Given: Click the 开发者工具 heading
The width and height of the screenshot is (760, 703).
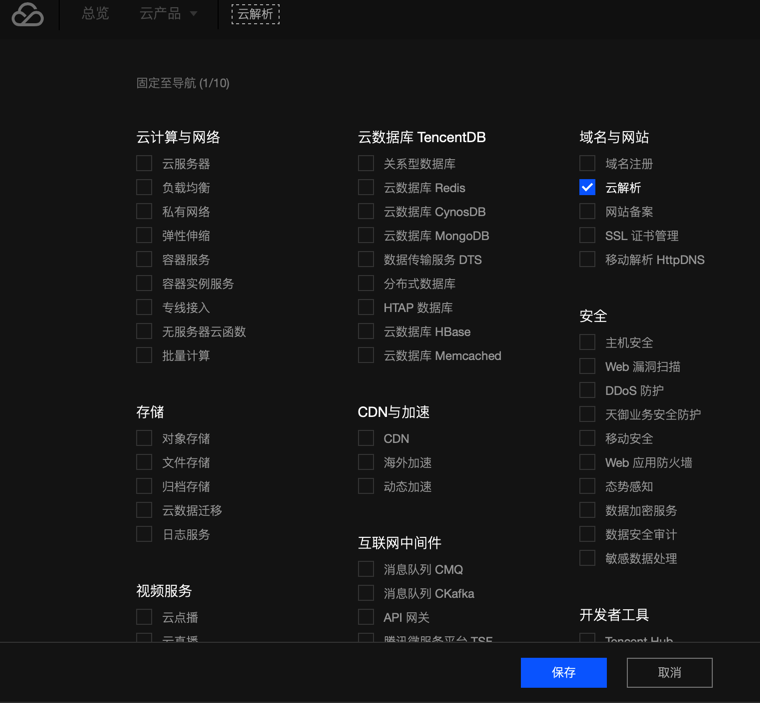Looking at the screenshot, I should pyautogui.click(x=614, y=615).
